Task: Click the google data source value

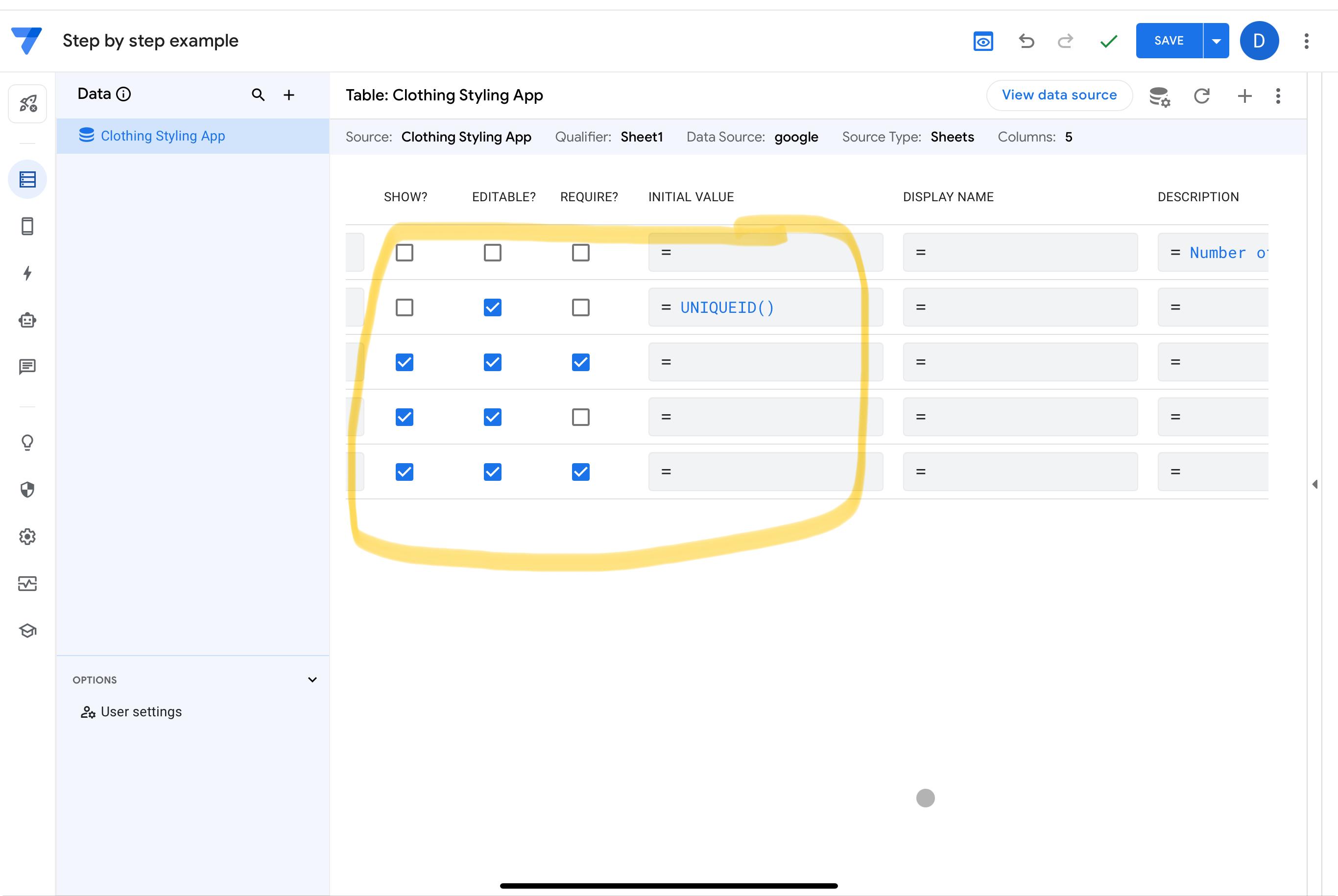Action: coord(796,137)
